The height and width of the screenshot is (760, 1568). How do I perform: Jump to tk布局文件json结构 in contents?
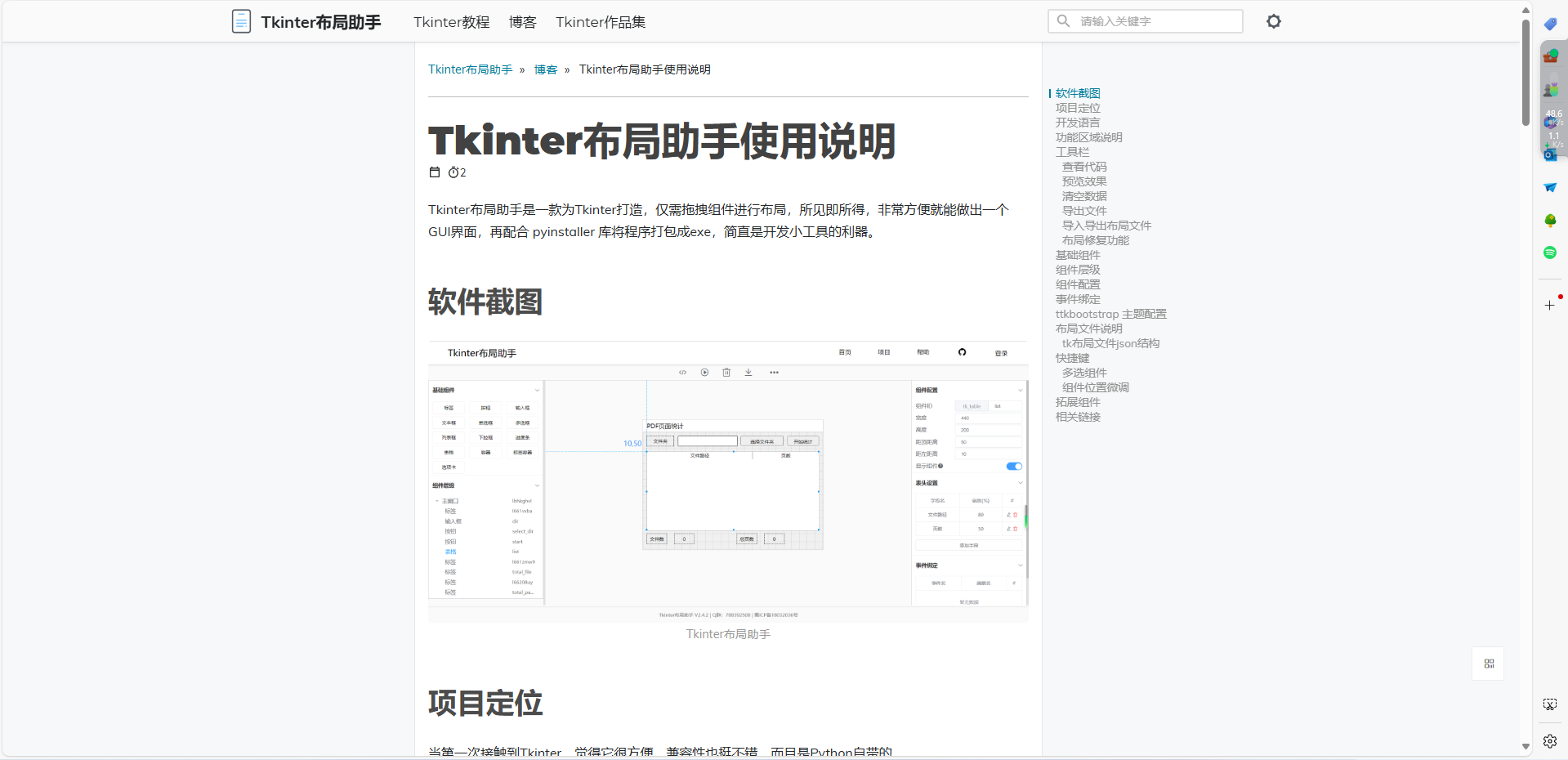(x=1110, y=343)
